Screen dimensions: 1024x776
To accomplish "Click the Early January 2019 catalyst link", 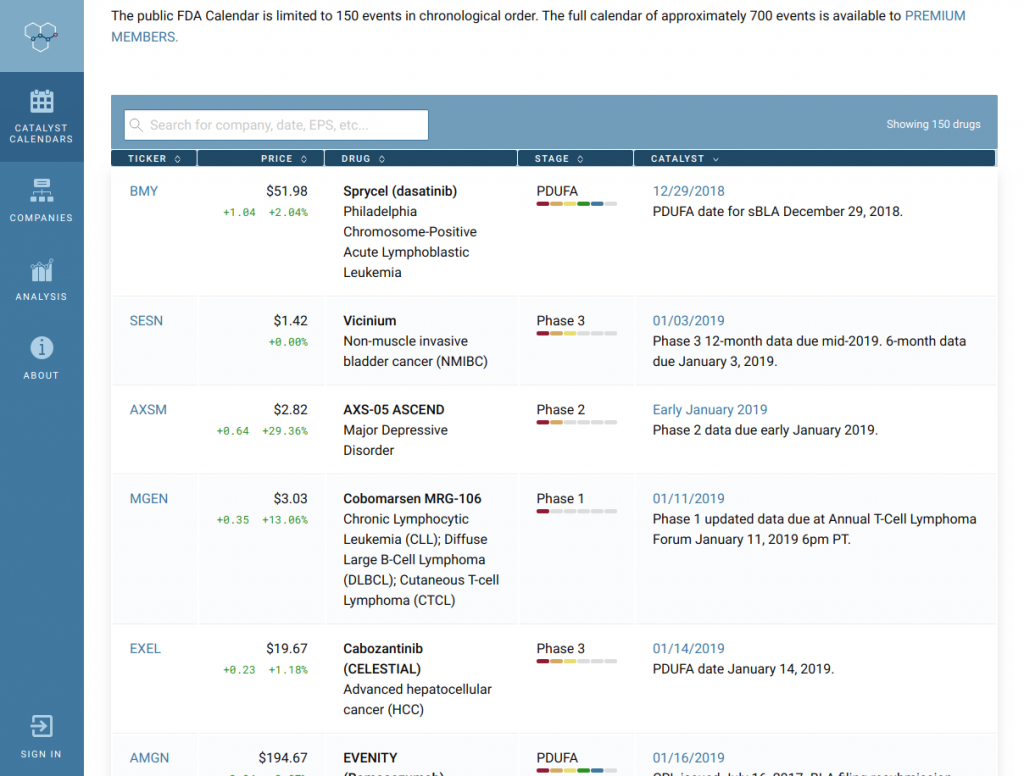I will pyautogui.click(x=710, y=410).
